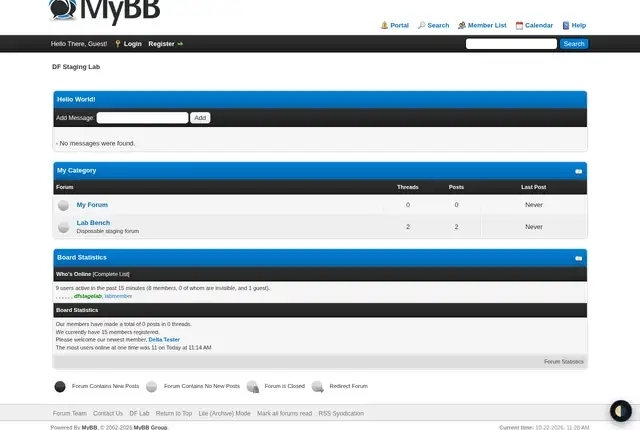Open the Lab Bench forum
Viewport: 640px width, 430px height.
click(93, 223)
